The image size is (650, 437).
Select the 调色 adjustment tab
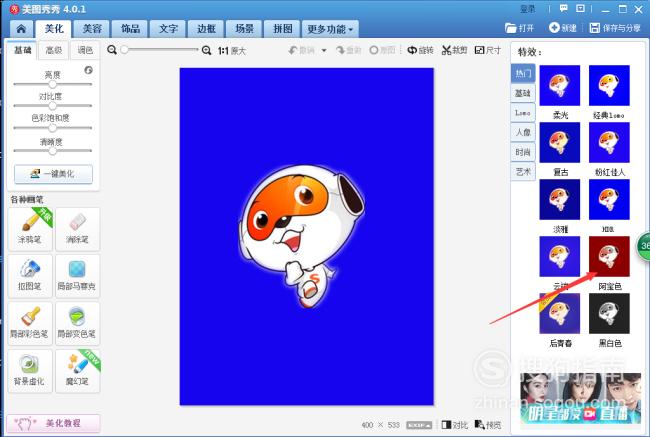[85, 50]
